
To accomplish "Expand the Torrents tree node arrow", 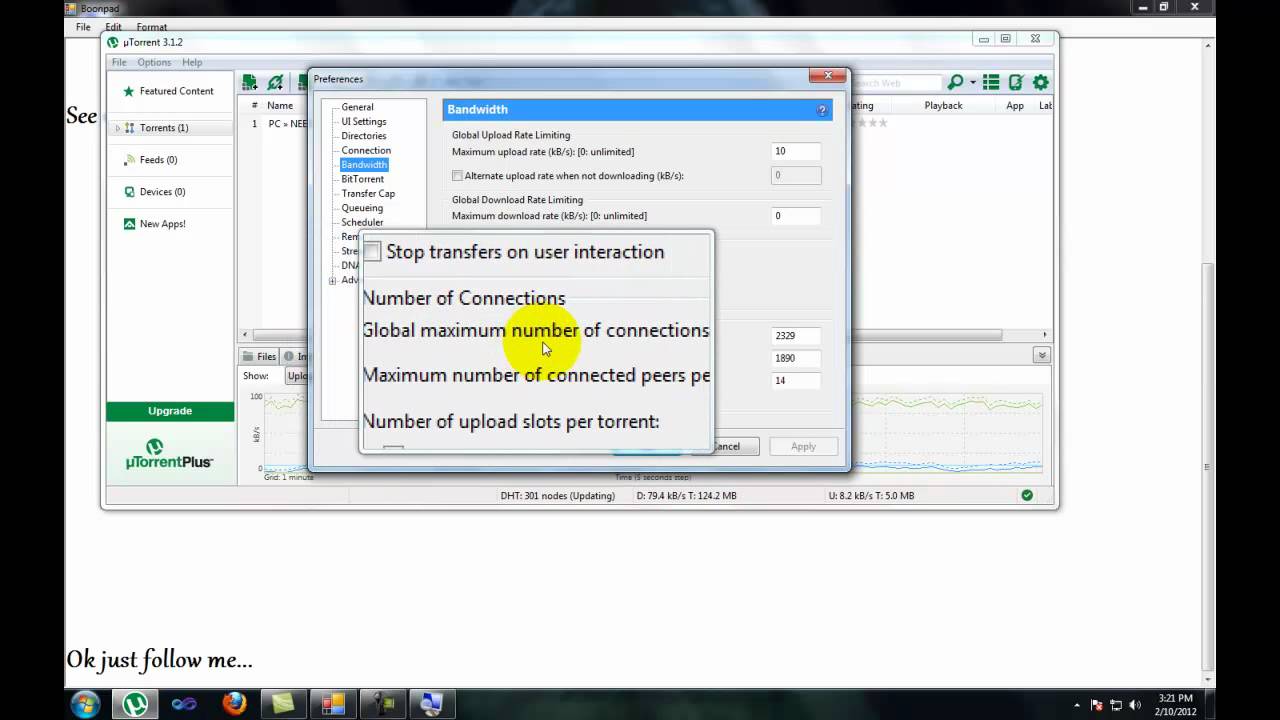I will (x=117, y=128).
